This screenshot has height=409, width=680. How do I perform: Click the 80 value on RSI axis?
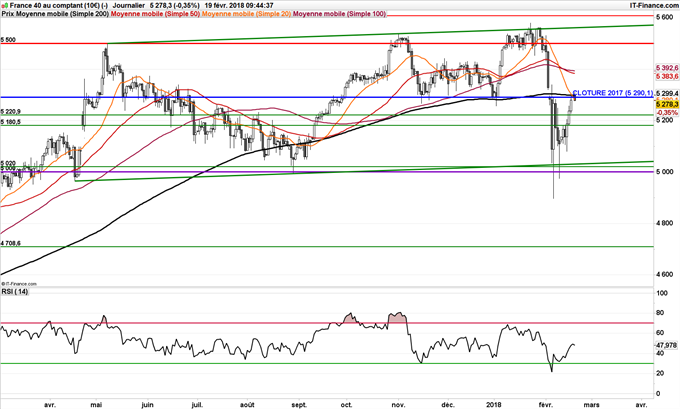[x=660, y=313]
